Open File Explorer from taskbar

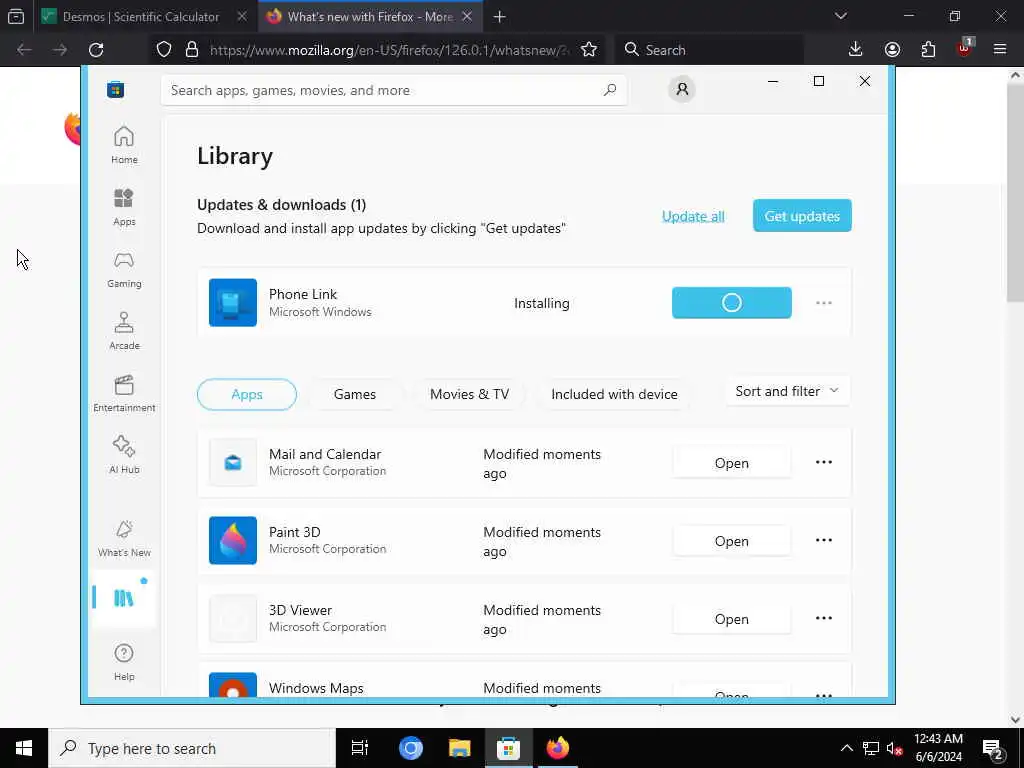tap(460, 748)
